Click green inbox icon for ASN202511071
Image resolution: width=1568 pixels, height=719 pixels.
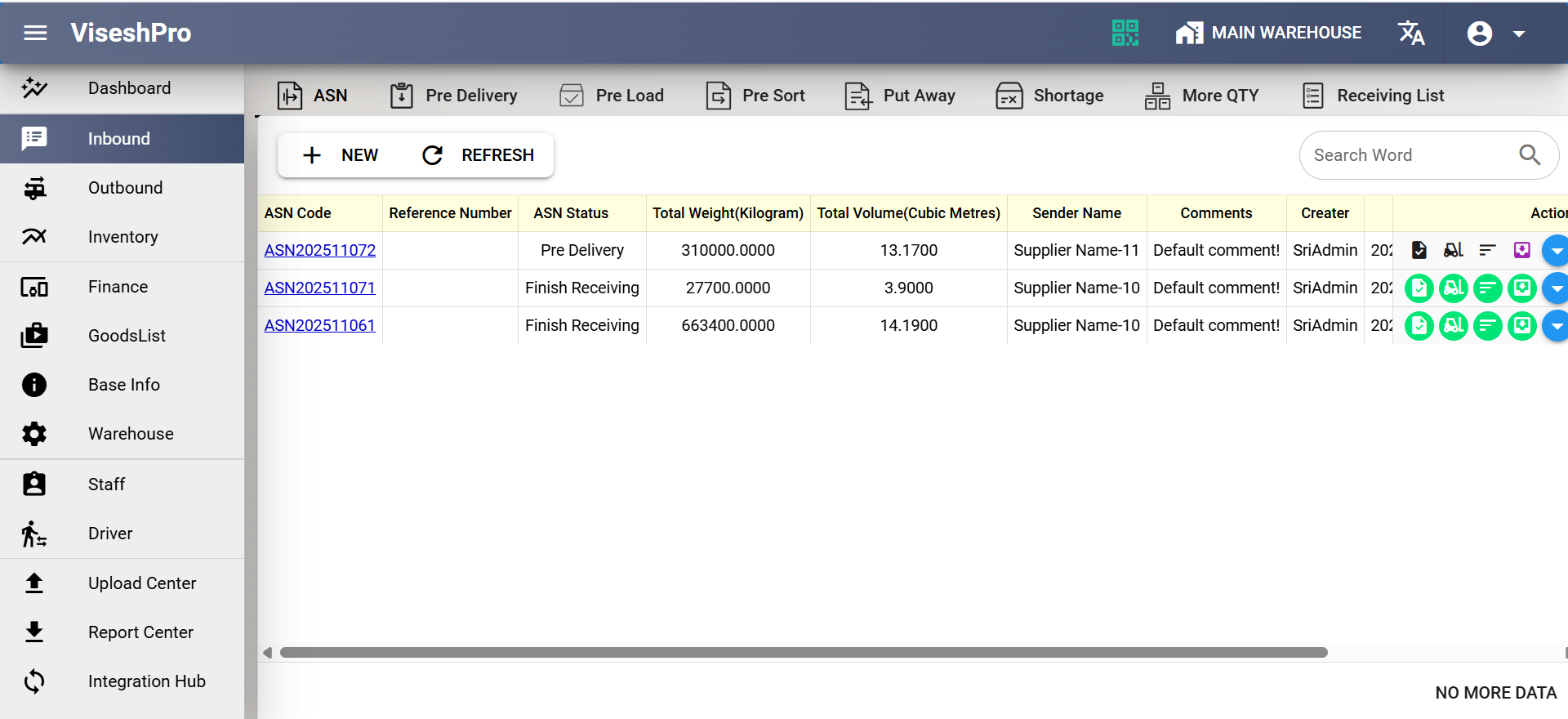point(1521,288)
